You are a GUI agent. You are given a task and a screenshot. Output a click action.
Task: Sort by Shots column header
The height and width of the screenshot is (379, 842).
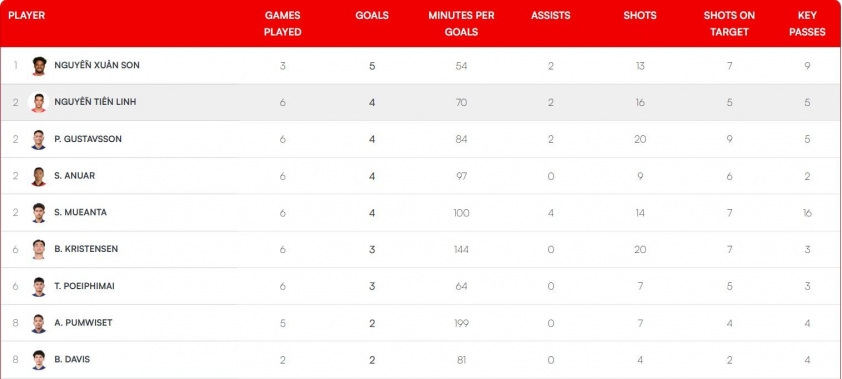pos(640,16)
